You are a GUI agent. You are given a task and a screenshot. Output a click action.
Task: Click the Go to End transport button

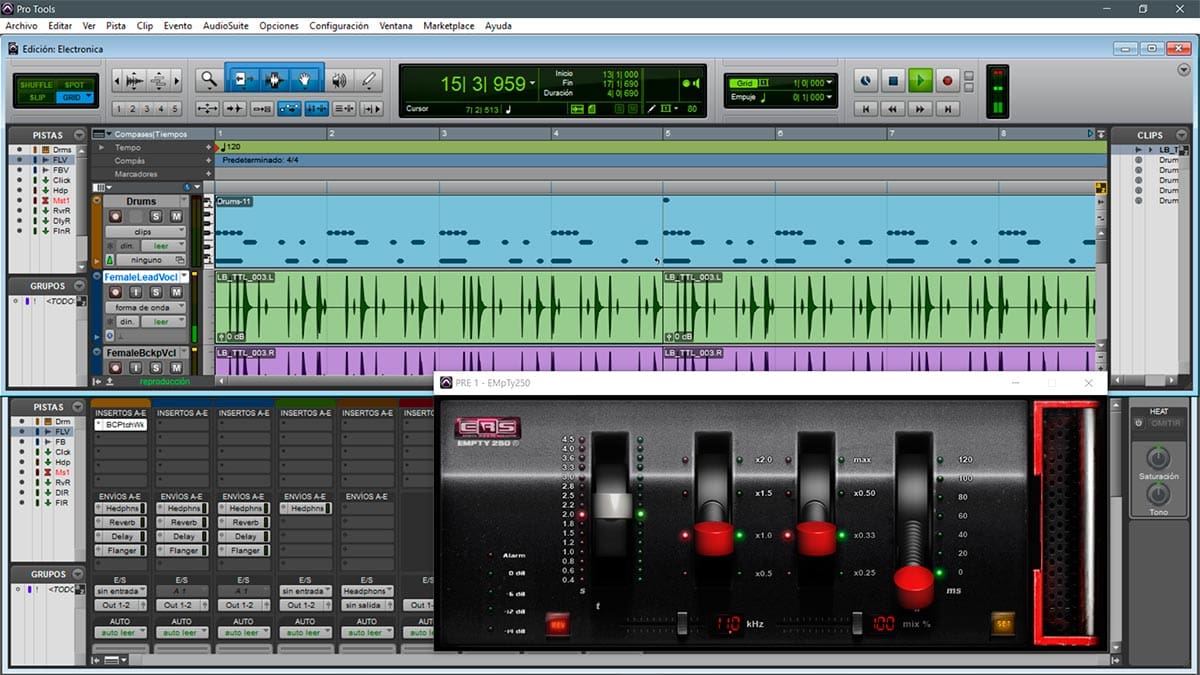tap(948, 109)
